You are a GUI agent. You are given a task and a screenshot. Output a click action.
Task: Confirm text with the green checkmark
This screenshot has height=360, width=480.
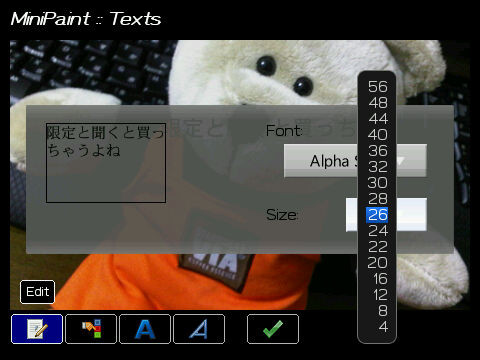(x=273, y=329)
